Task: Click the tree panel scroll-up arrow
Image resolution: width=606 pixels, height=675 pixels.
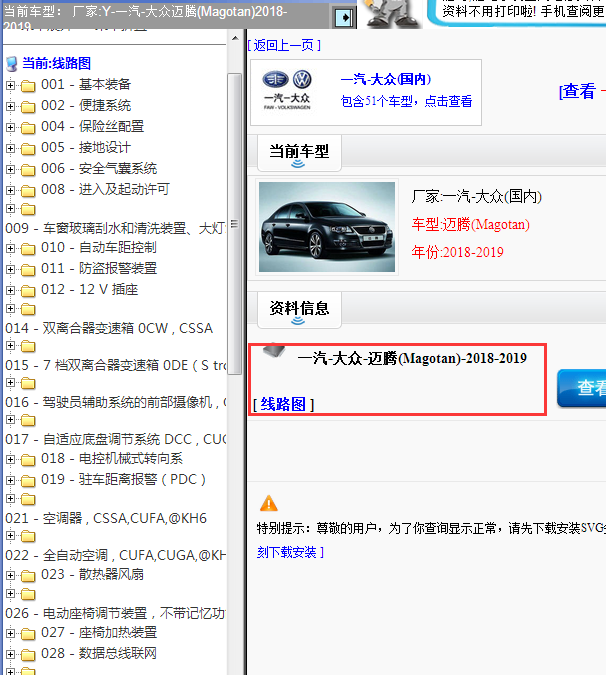Action: (x=235, y=38)
